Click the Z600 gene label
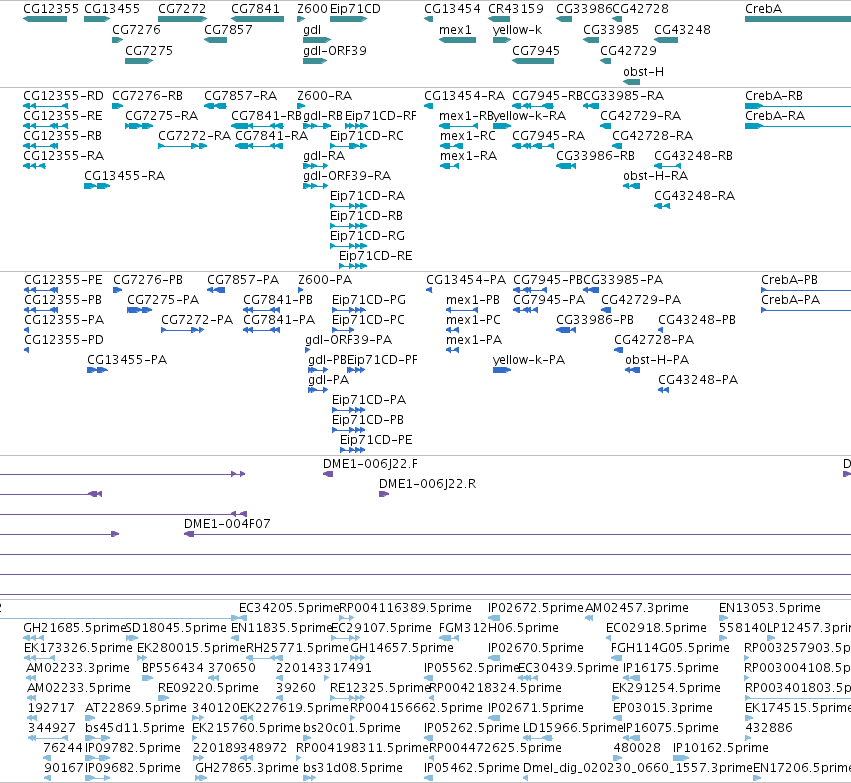Image resolution: width=851 pixels, height=783 pixels. click(x=313, y=9)
